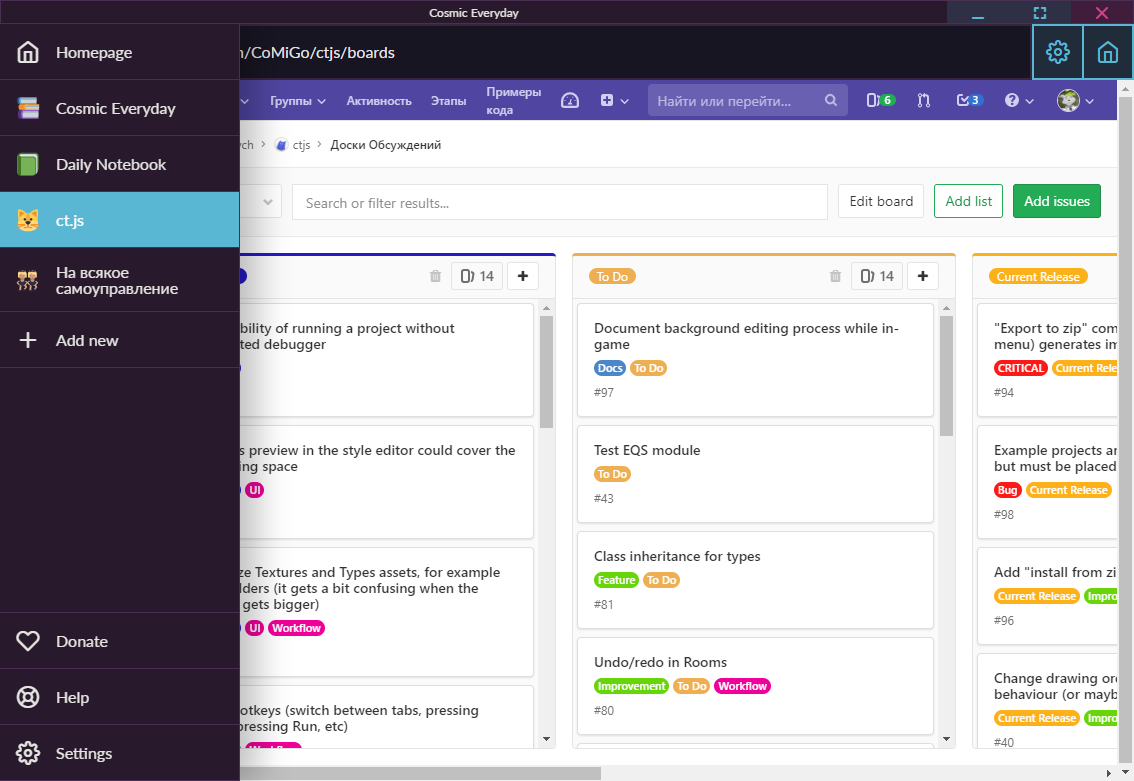Screen dimensions: 1134x781
Task: Add new issue to To Do list
Action: (x=923, y=276)
